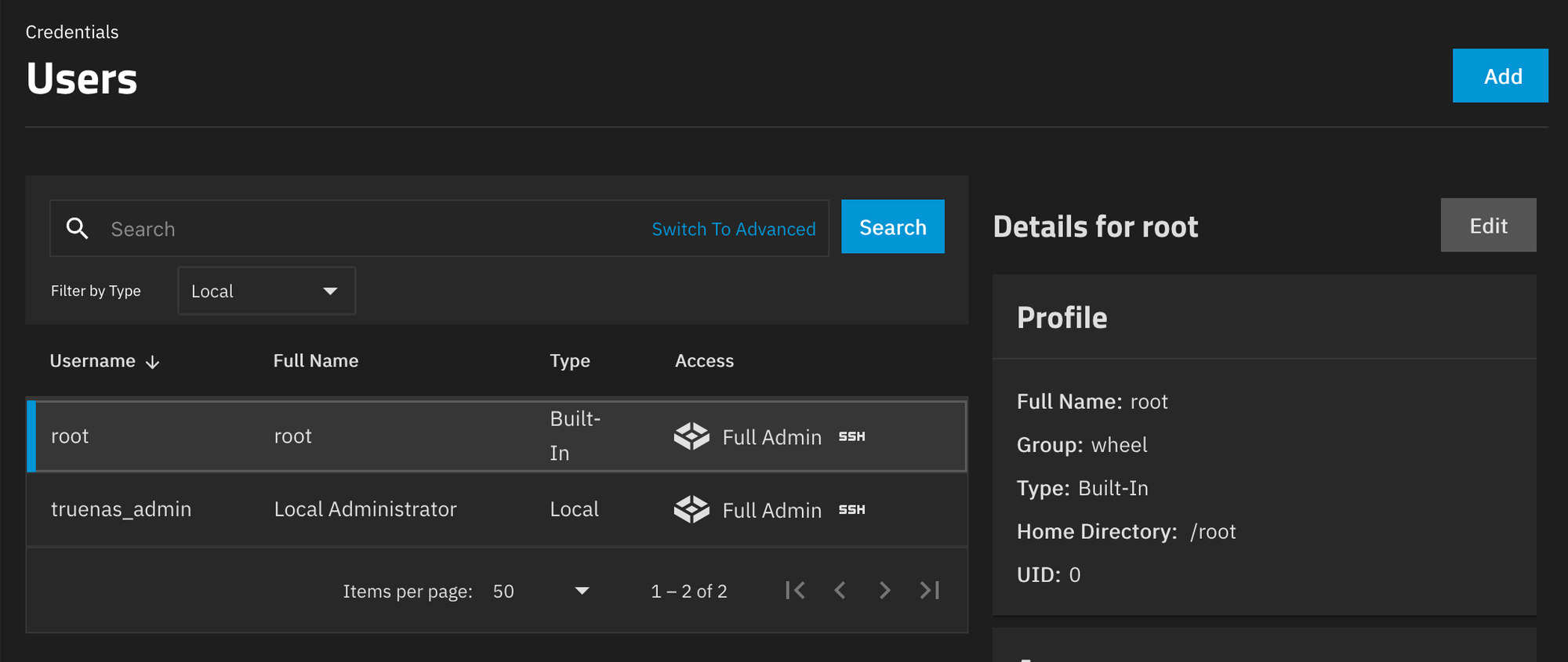Click Local type cell in truenas_admin row
Screen dimensions: 1568x662
click(574, 509)
